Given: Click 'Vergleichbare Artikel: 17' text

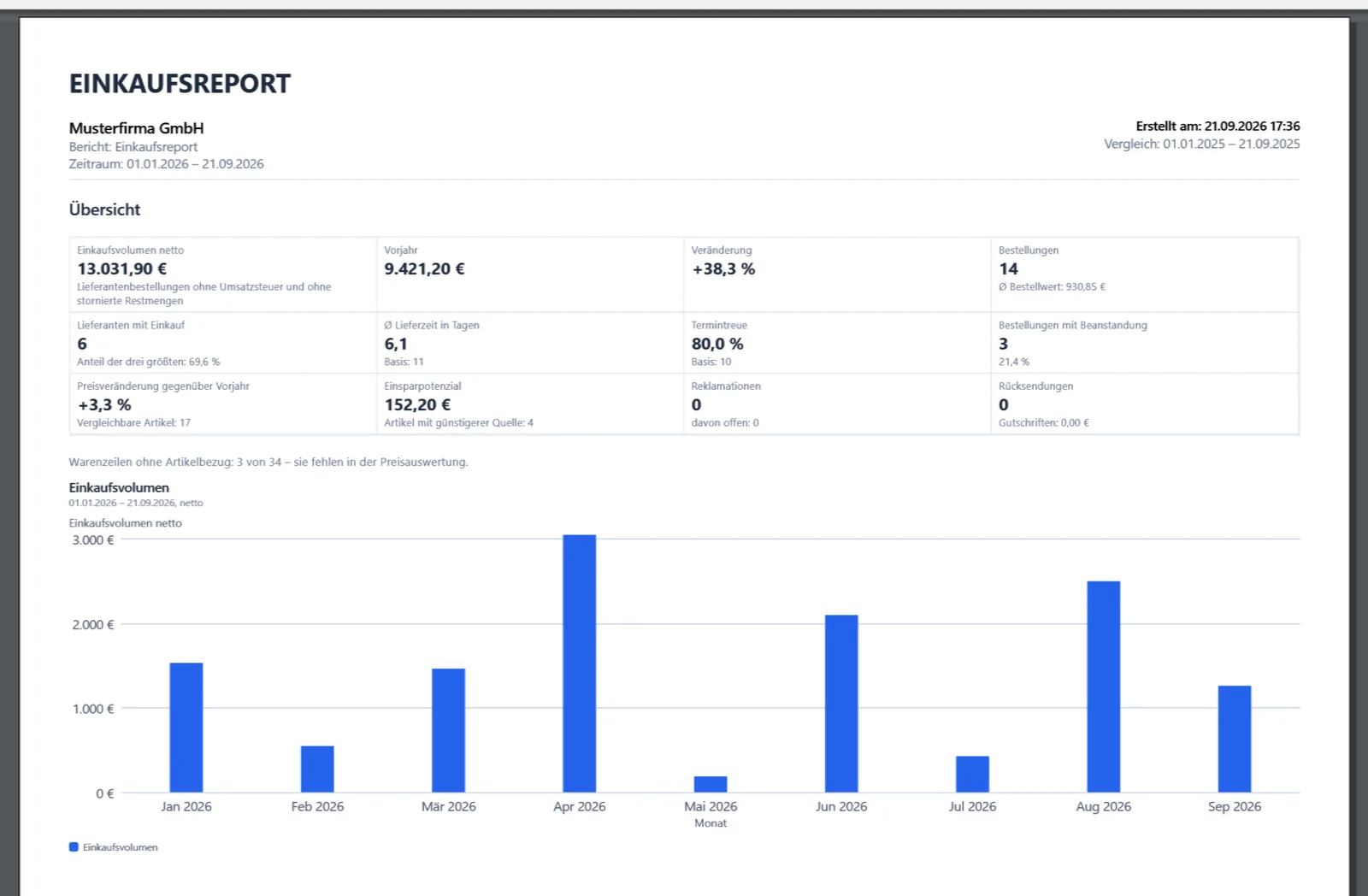Looking at the screenshot, I should (133, 422).
